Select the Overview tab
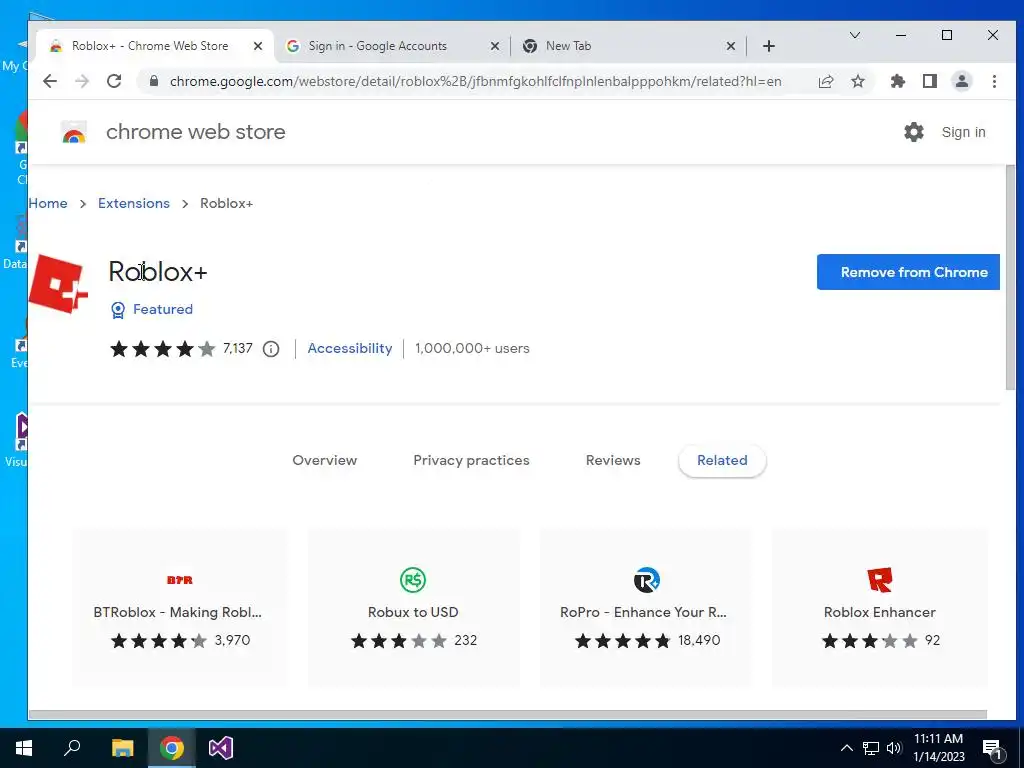This screenshot has width=1024, height=768. (325, 460)
